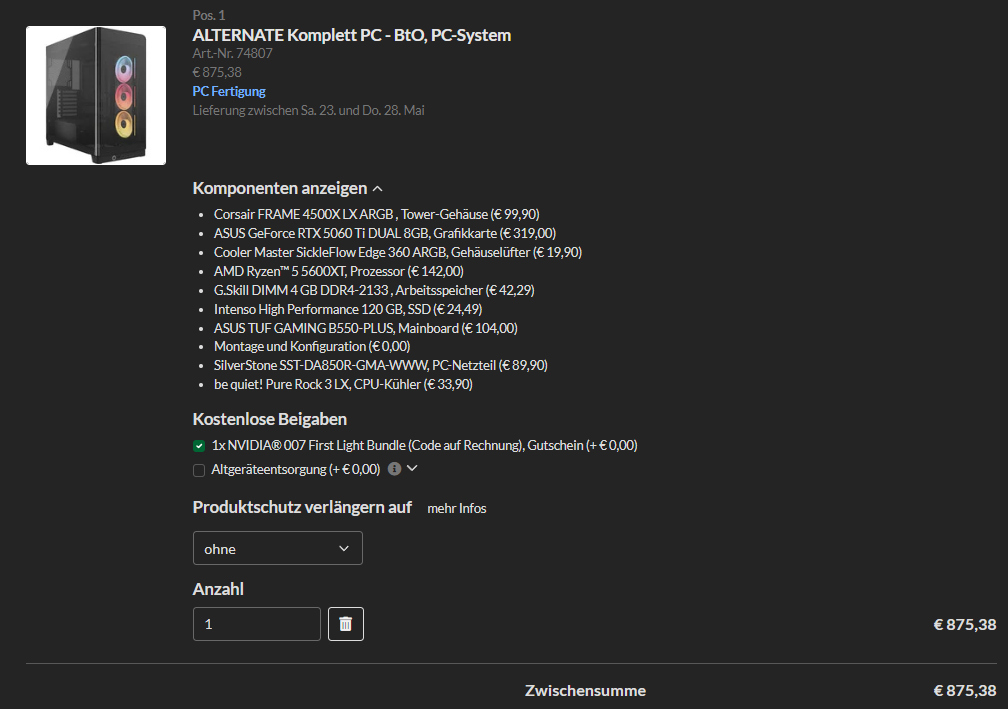Click the Intenso High Performance SSD entry
Viewport: 1008px width, 709px height.
pyautogui.click(x=348, y=309)
